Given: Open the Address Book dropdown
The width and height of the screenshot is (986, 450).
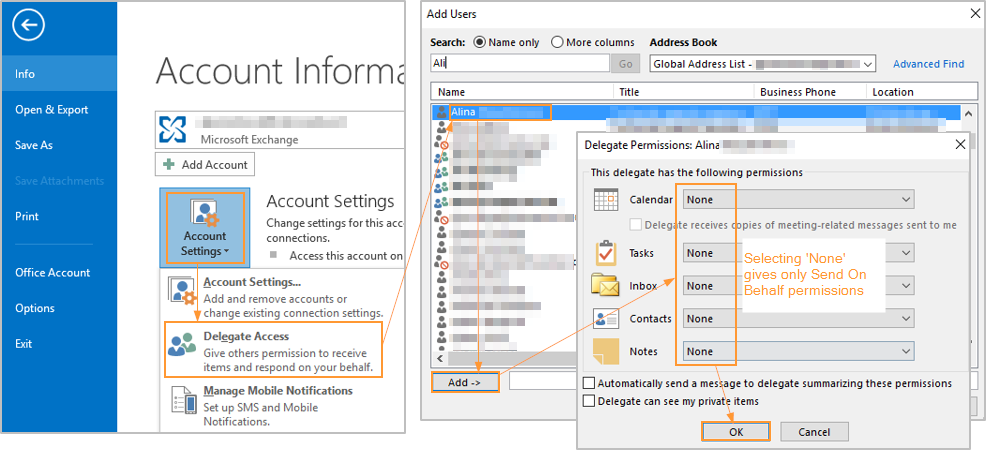Looking at the screenshot, I should click(763, 63).
